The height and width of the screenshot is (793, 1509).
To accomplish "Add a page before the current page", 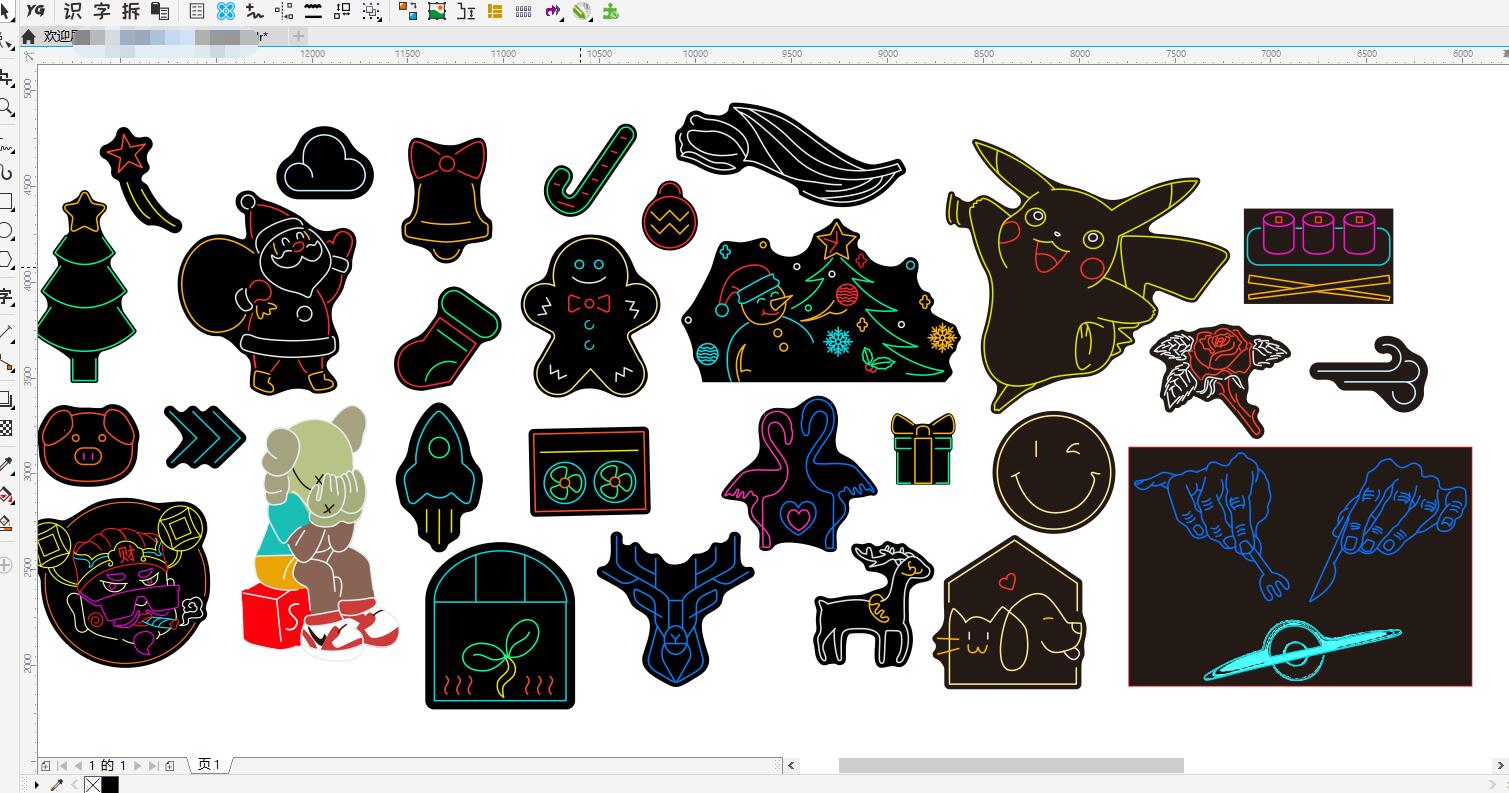I will click(x=47, y=766).
